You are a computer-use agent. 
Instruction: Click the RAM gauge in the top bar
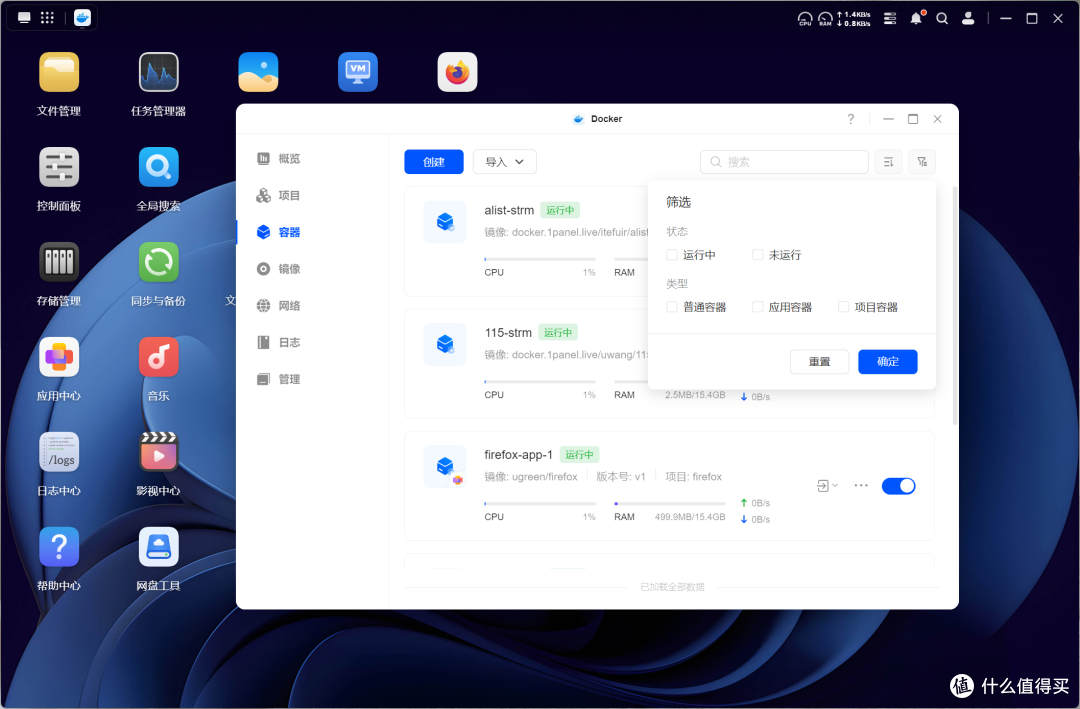pyautogui.click(x=825, y=19)
